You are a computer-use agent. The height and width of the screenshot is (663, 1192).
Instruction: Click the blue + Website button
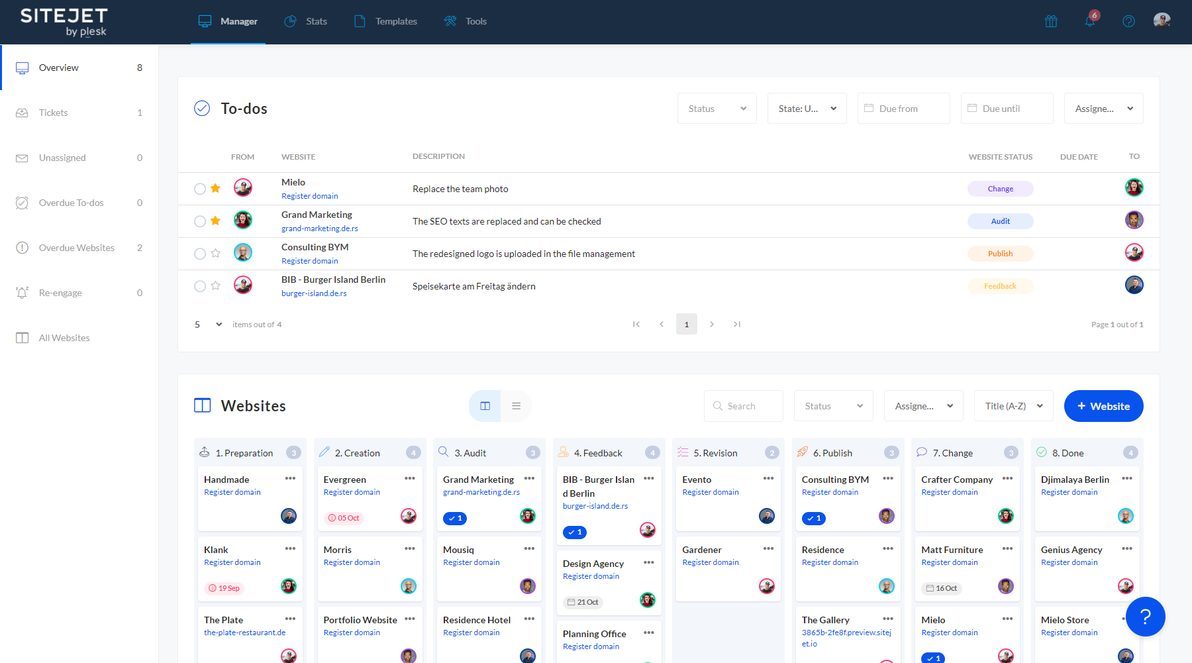(1103, 406)
